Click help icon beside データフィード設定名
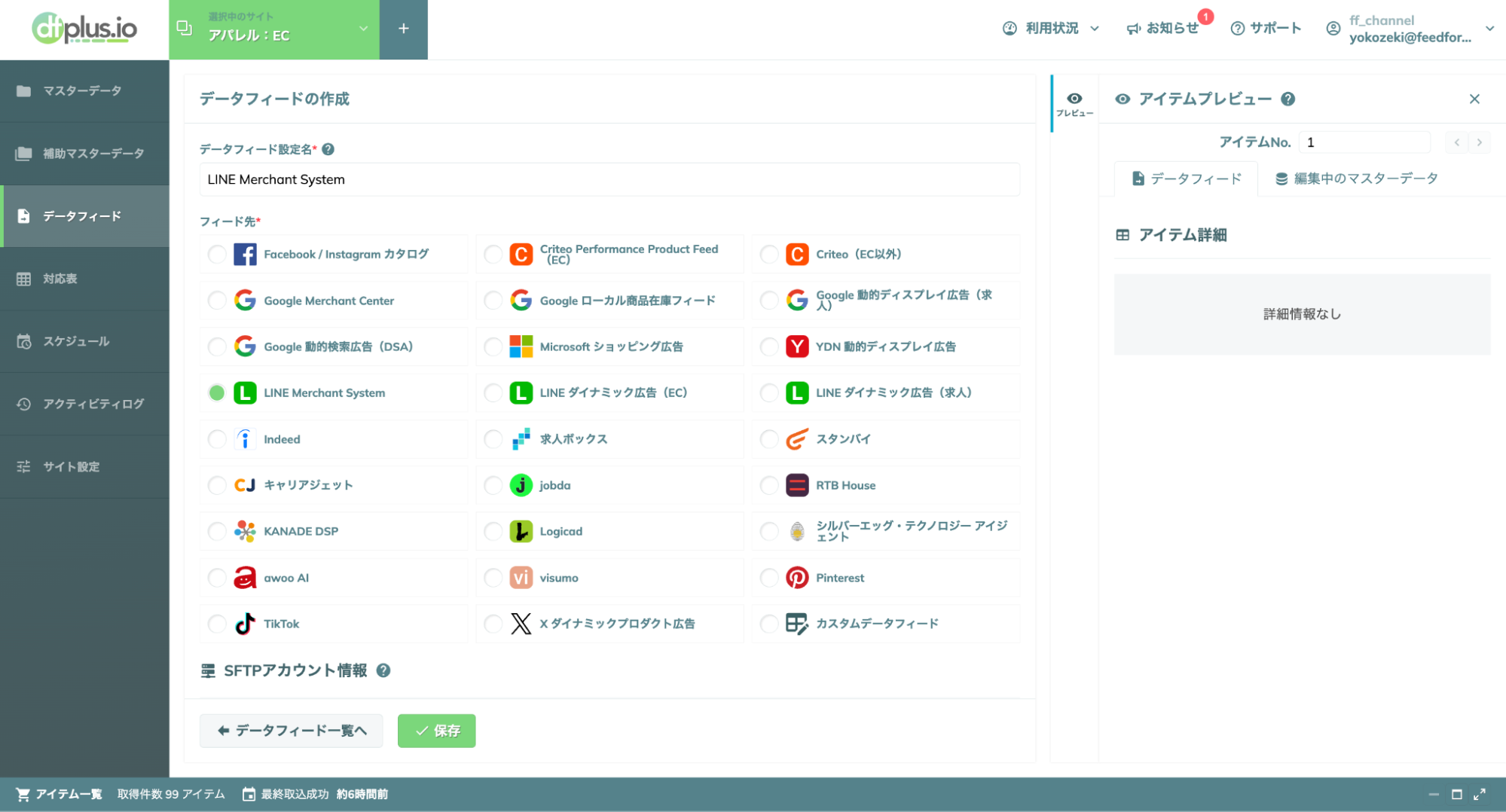The width and height of the screenshot is (1506, 812). click(x=328, y=149)
